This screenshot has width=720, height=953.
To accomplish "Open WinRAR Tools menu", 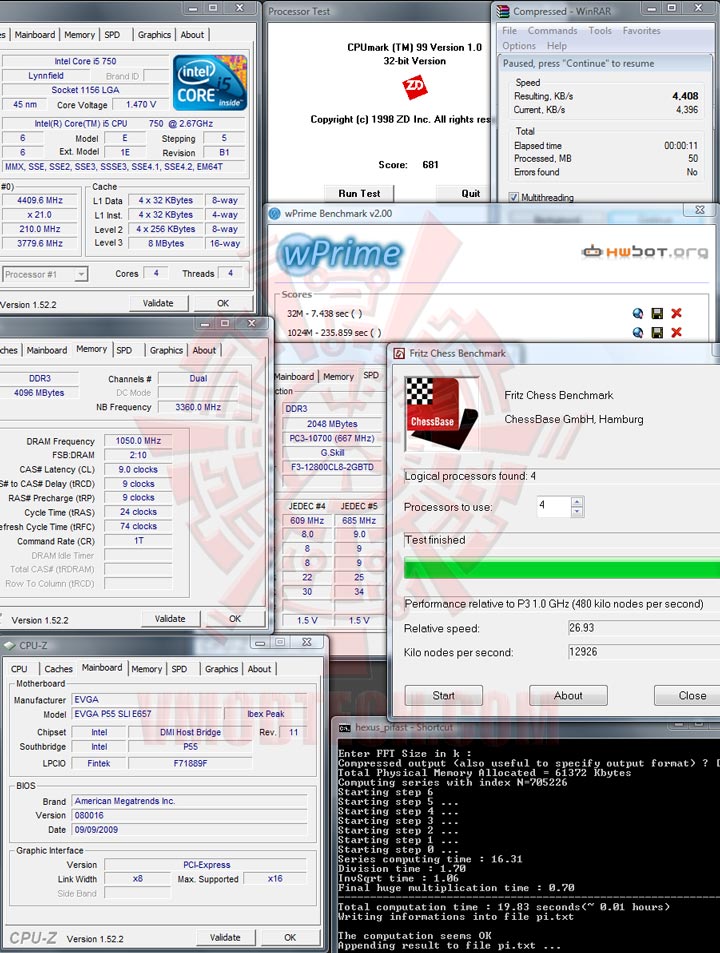I will pyautogui.click(x=600, y=30).
